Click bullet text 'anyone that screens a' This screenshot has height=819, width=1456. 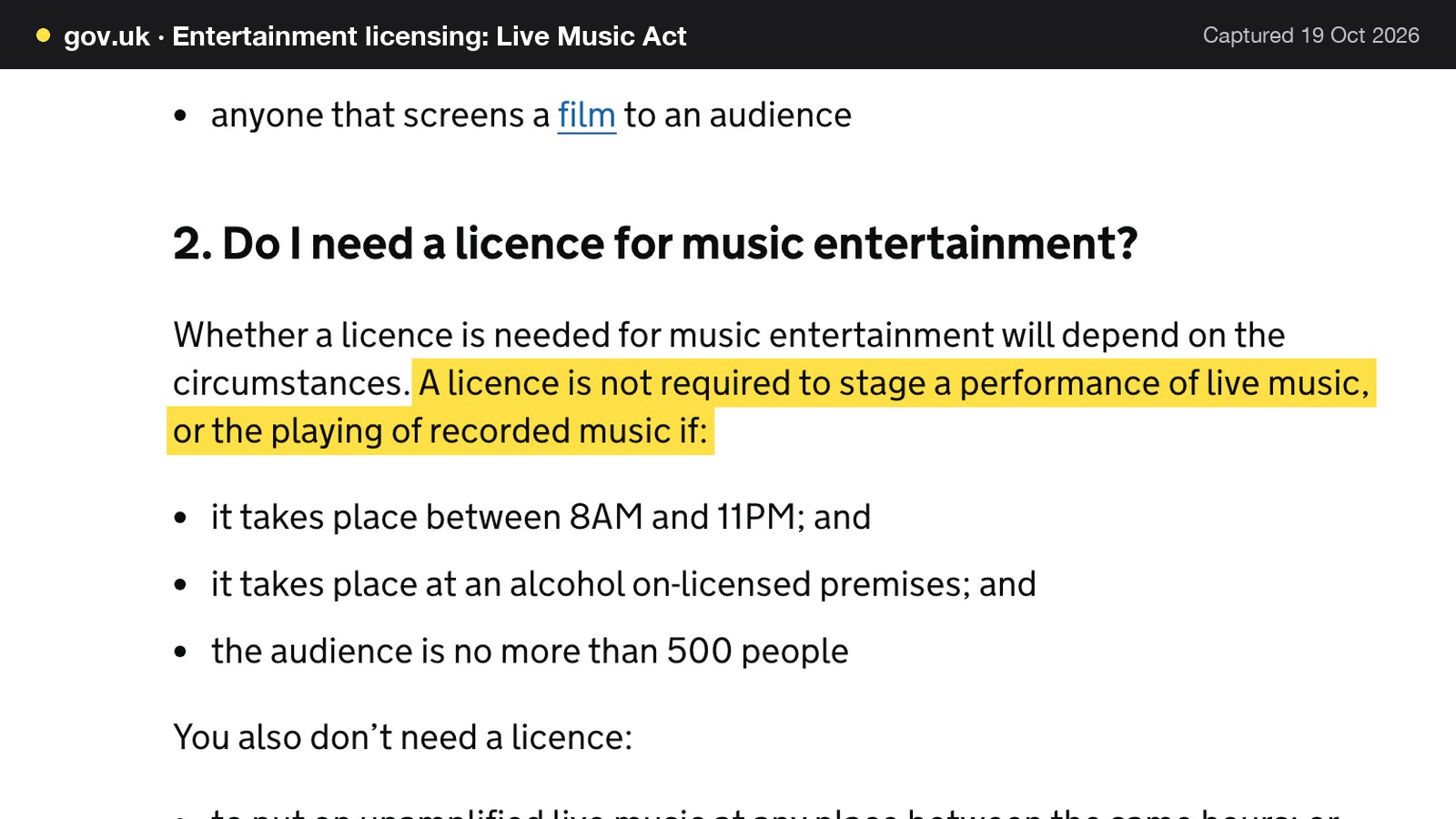click(x=380, y=116)
